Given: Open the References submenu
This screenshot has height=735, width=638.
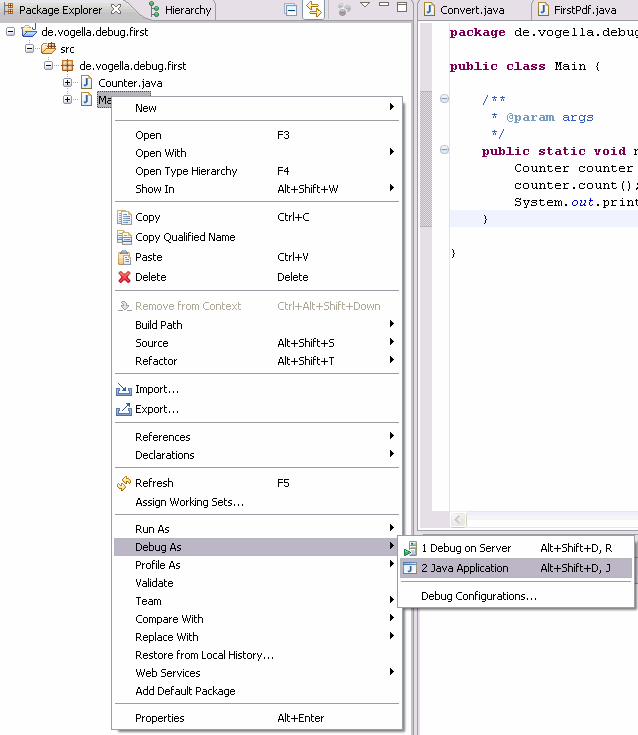Looking at the screenshot, I should [x=257, y=437].
